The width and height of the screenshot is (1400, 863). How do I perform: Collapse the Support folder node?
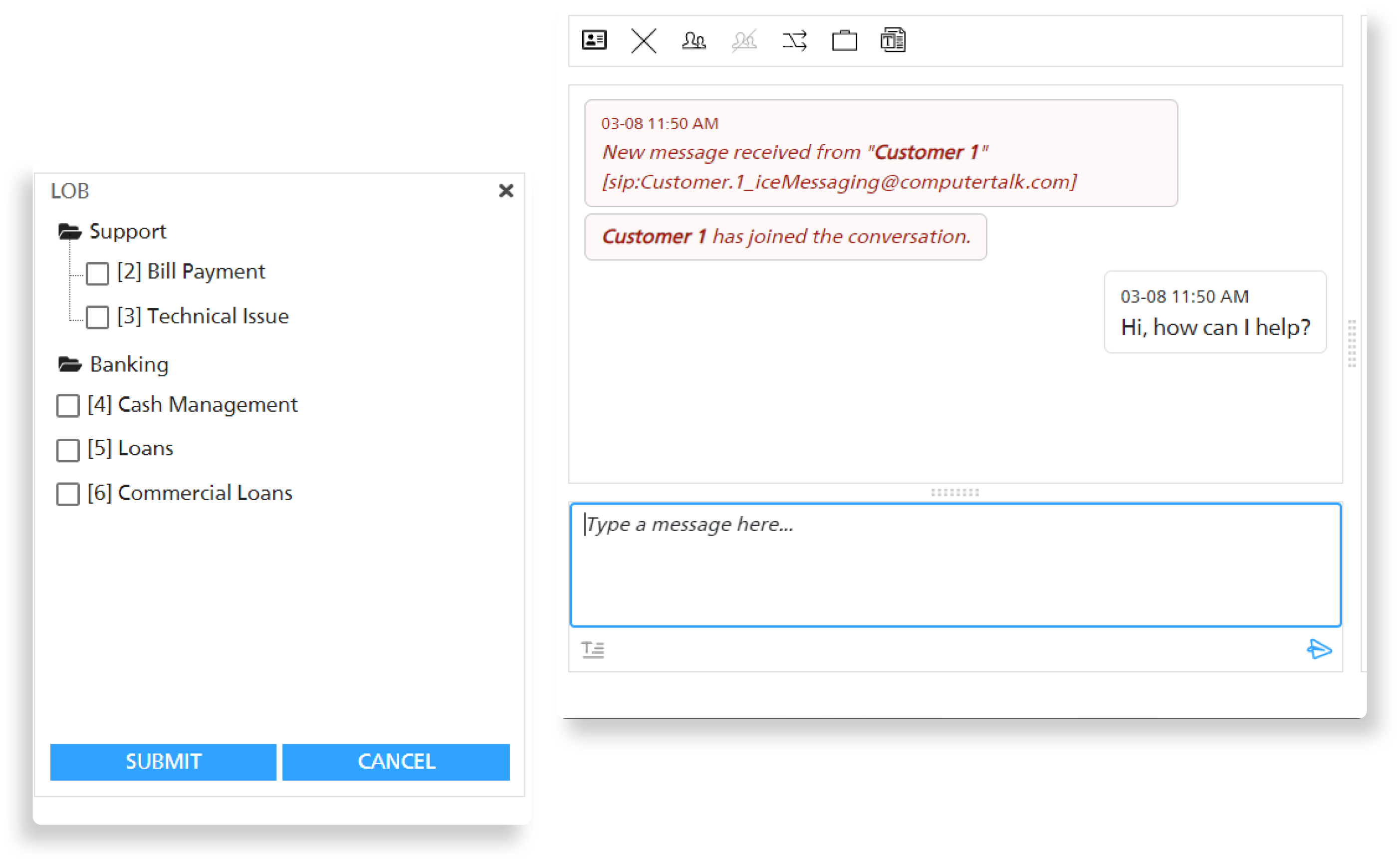tap(70, 232)
